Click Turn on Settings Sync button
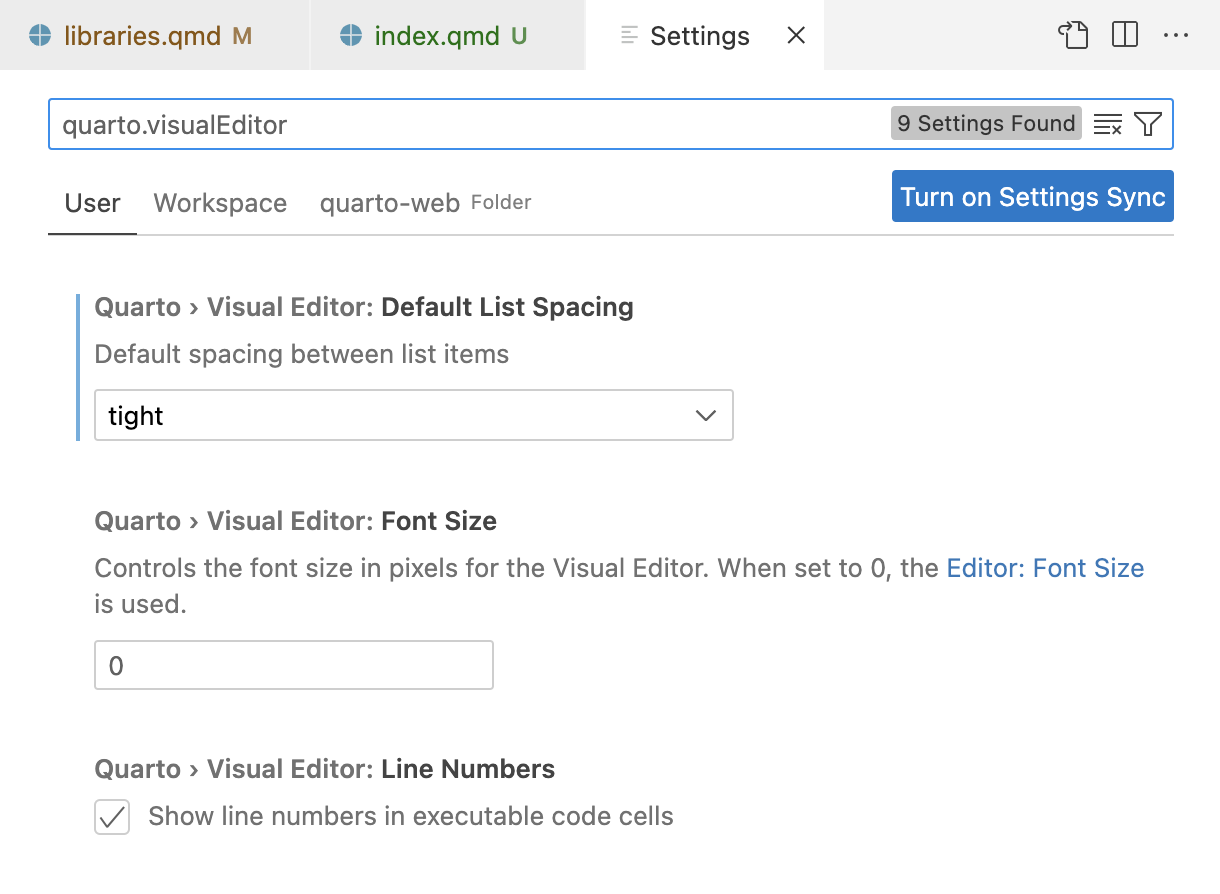The width and height of the screenshot is (1220, 894). pyautogui.click(x=1032, y=197)
